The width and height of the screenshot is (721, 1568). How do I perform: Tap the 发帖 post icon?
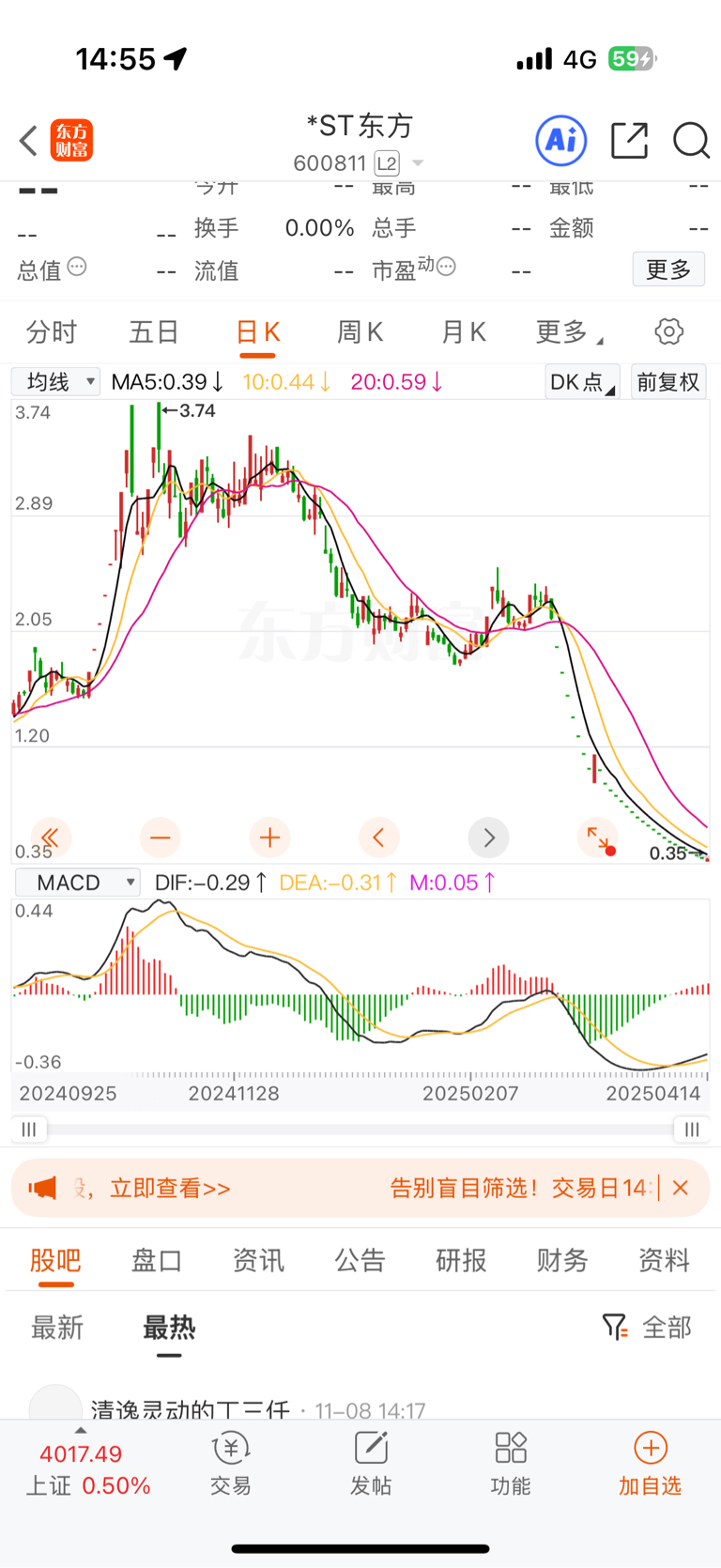point(371,1465)
